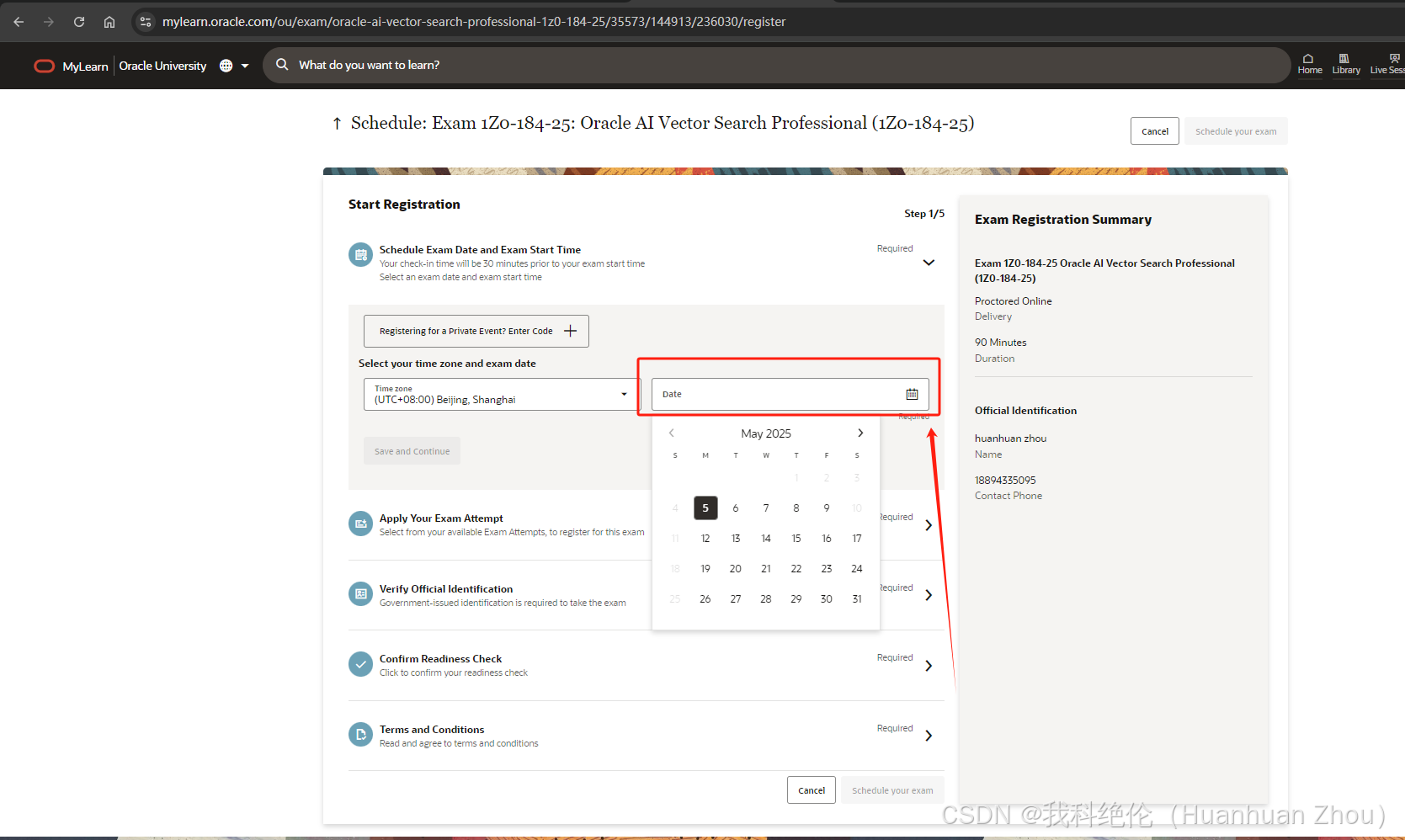Open Live Sessions in top navigation
The image size is (1405, 840).
click(1387, 65)
